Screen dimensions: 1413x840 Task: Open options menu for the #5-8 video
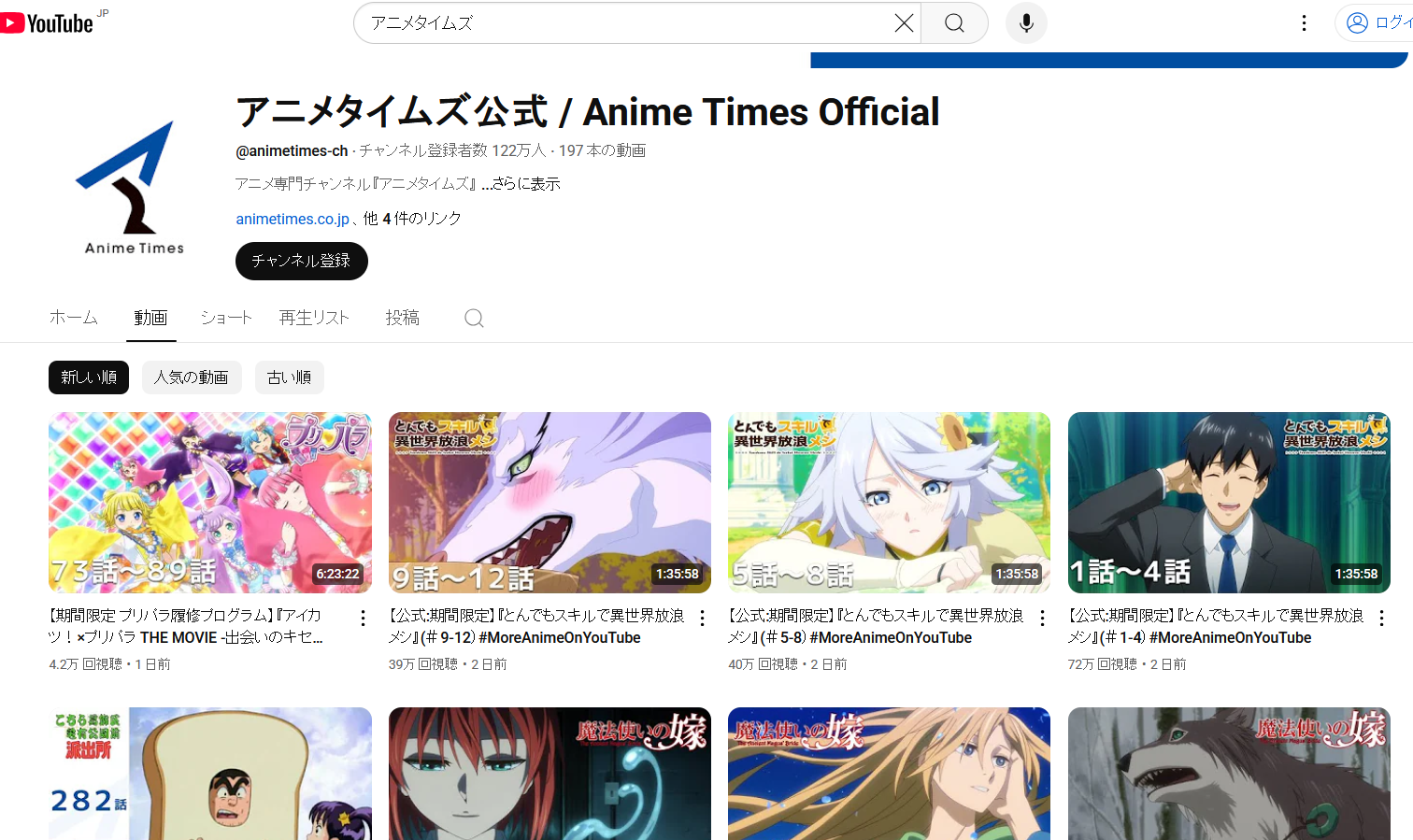click(1042, 618)
